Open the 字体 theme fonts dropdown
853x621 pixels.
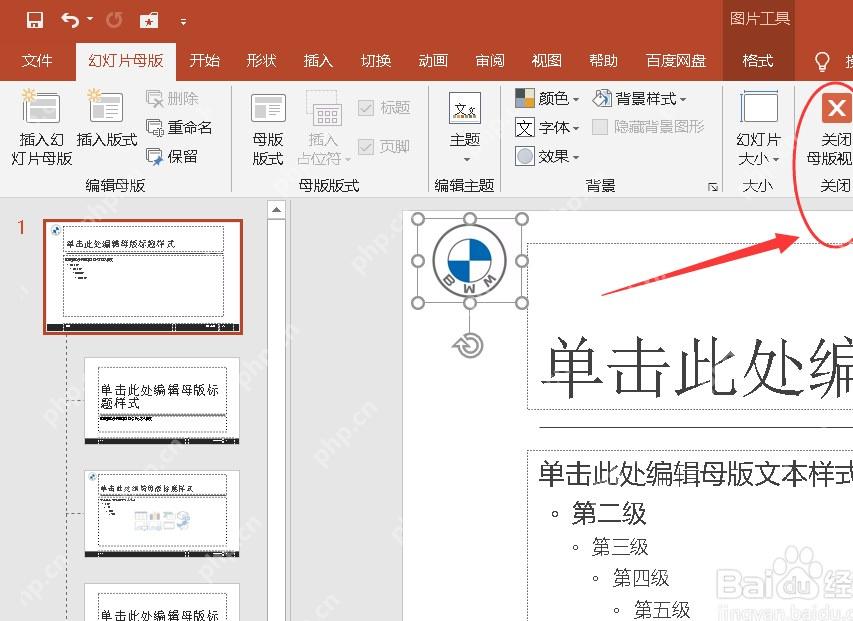pos(547,128)
